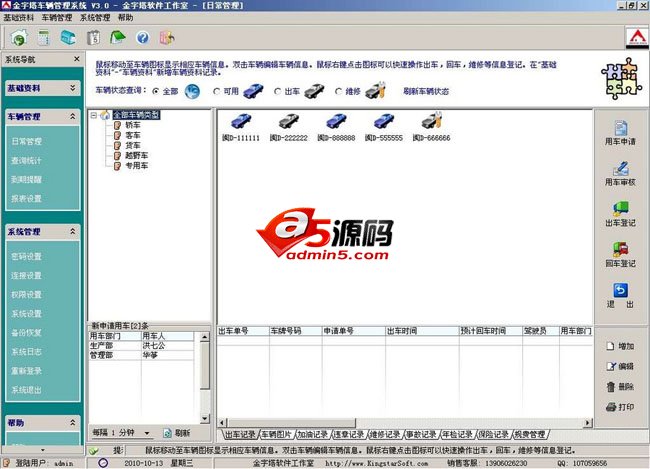
Task: Open the calendar notepad toolbar icon
Action: tap(93, 38)
